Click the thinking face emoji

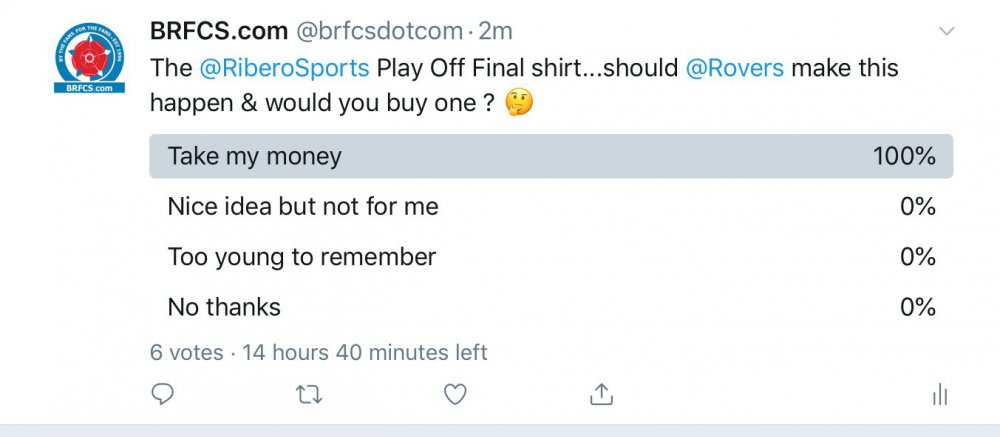coord(519,104)
